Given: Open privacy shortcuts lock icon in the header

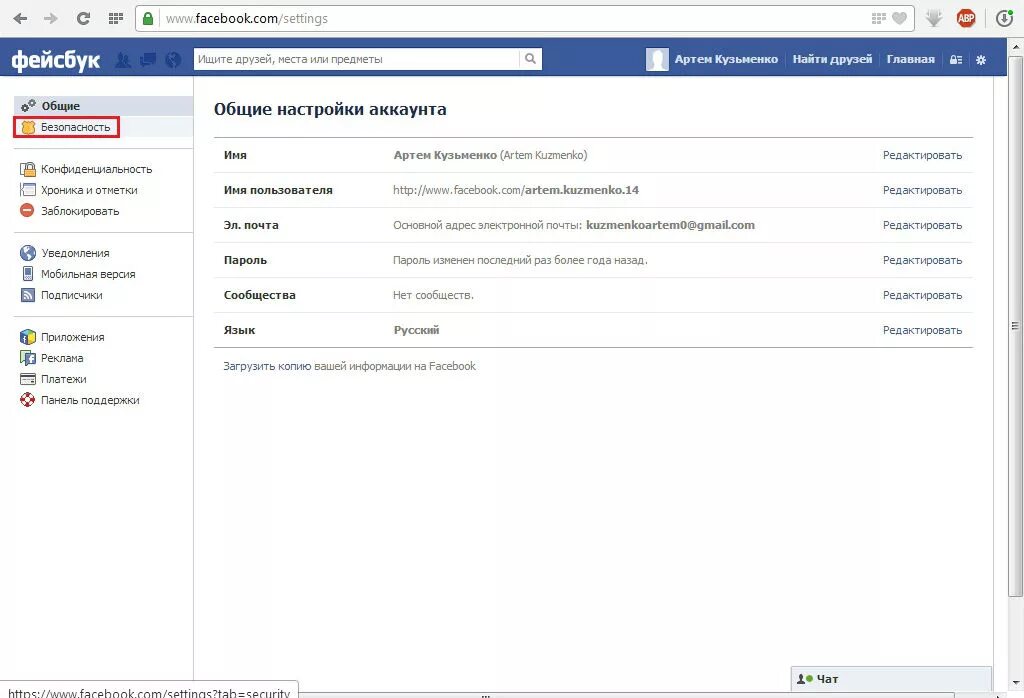Looking at the screenshot, I should click(956, 59).
